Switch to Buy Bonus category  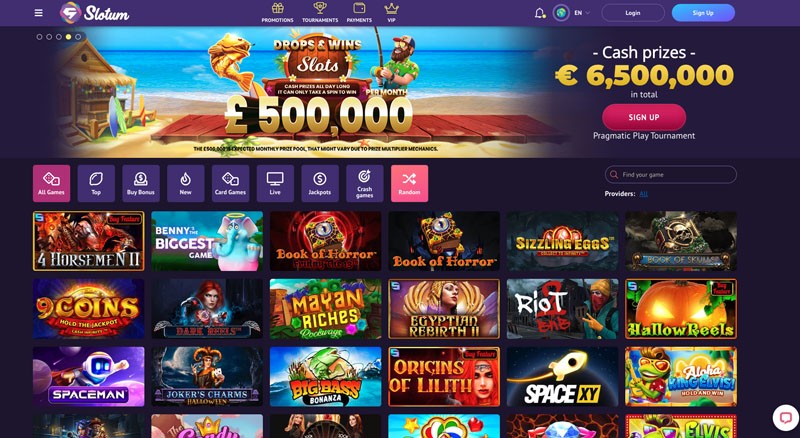pyautogui.click(x=141, y=183)
